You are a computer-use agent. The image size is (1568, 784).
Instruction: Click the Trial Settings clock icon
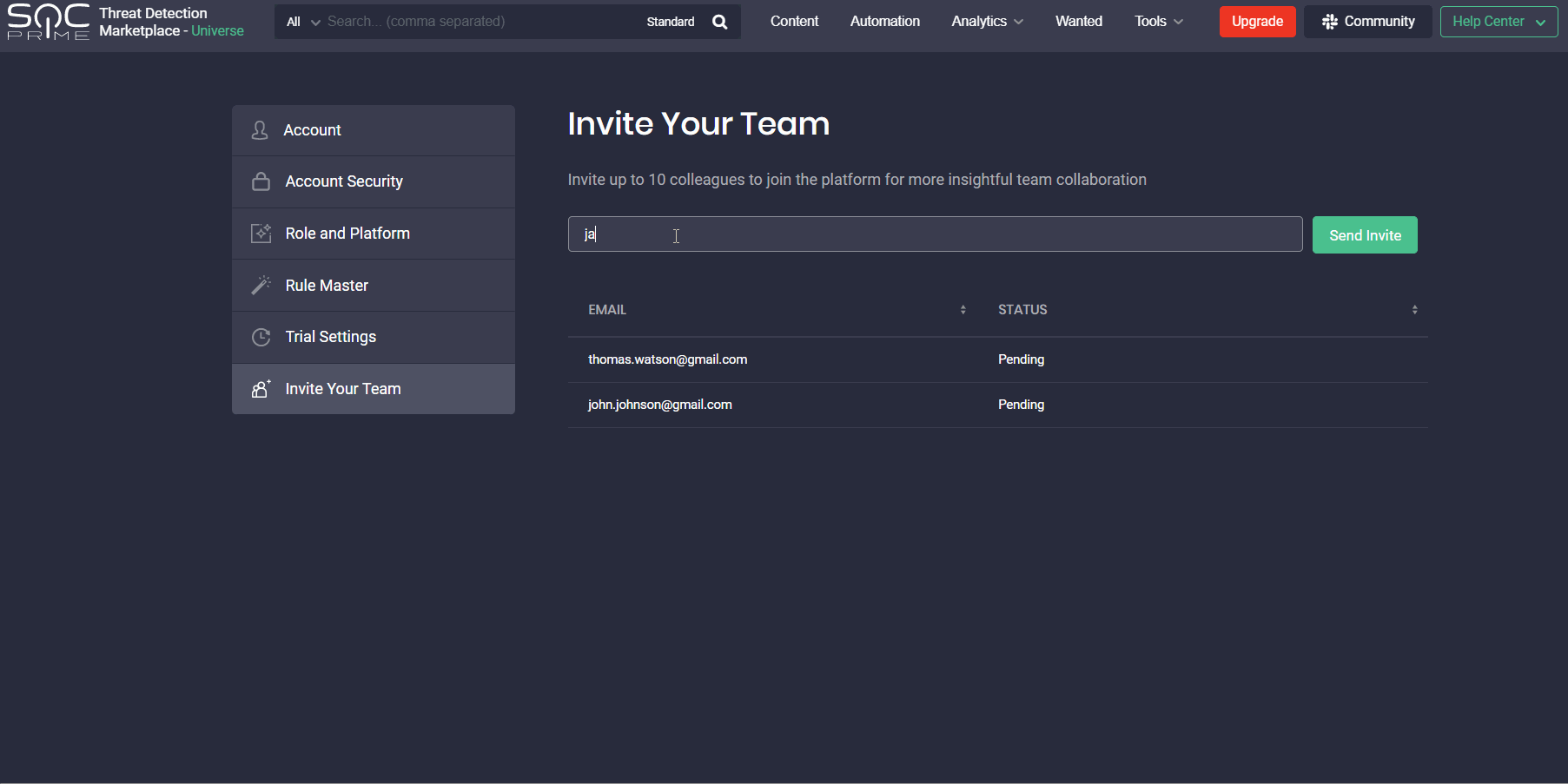(x=261, y=337)
